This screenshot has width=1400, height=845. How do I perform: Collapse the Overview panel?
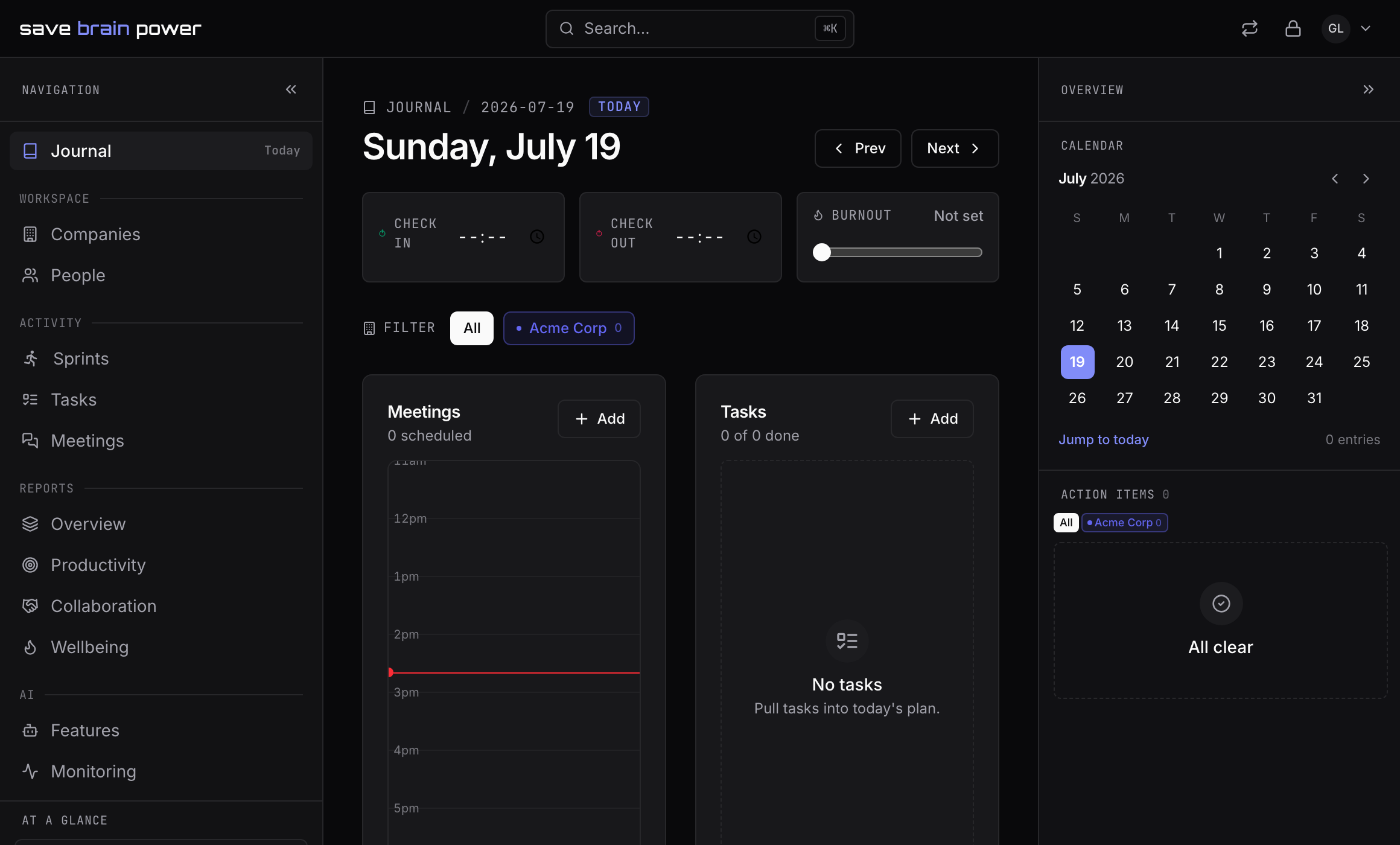(x=1368, y=89)
